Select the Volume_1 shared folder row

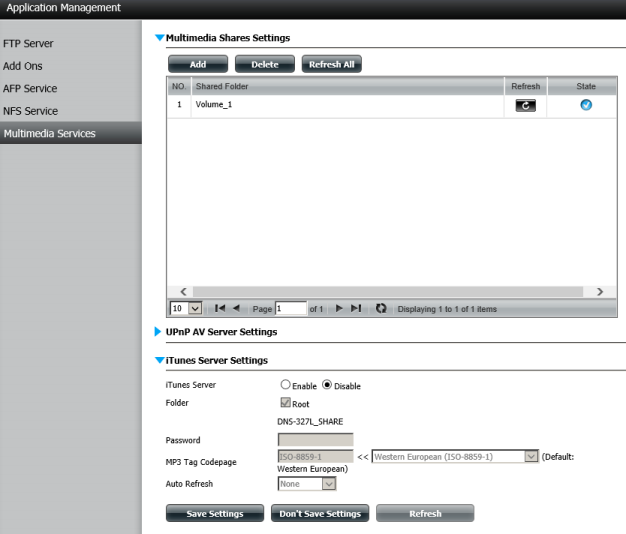(x=392, y=105)
